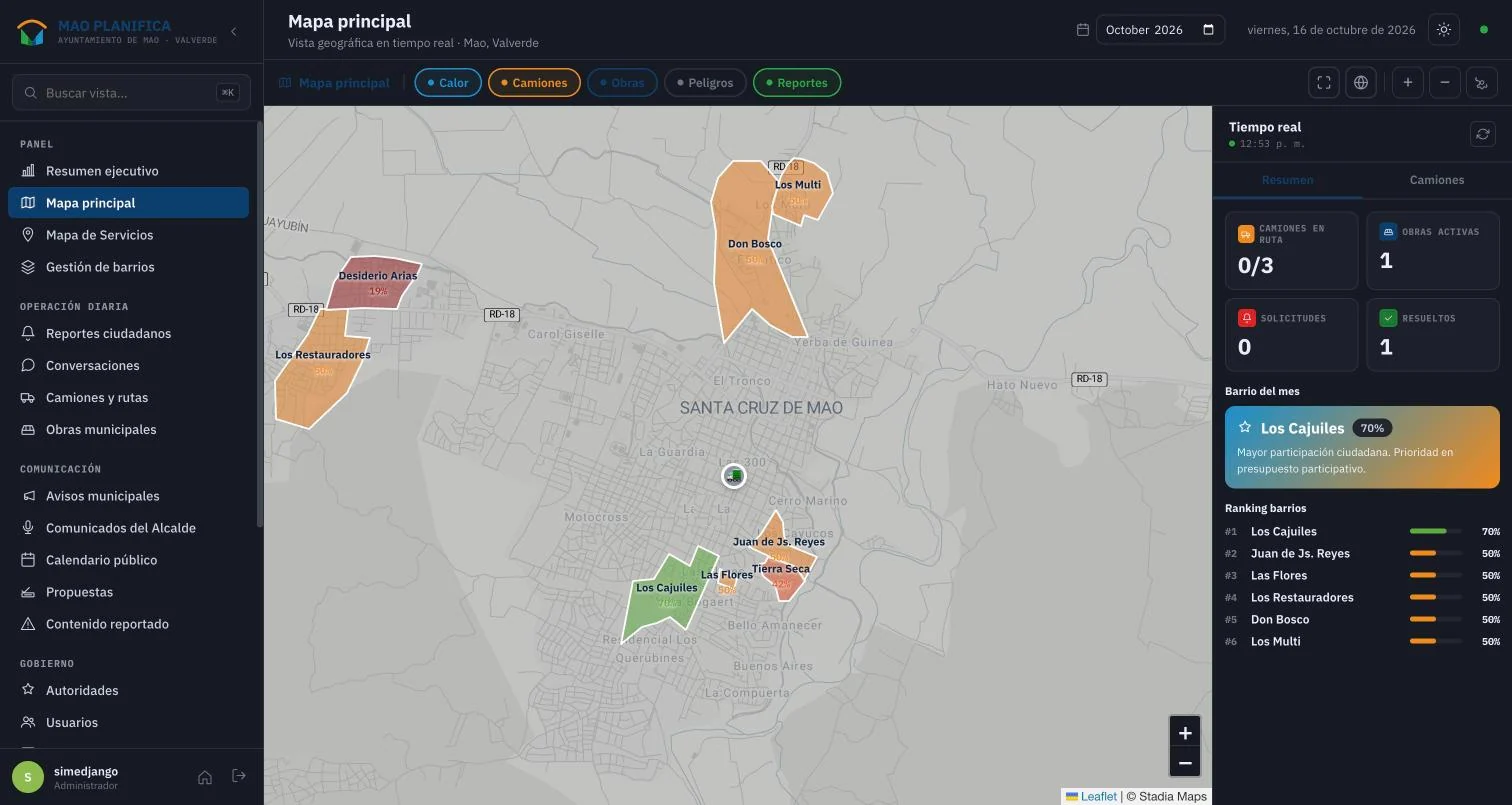
Task: Go to Gestión de barrios
Action: [128, 267]
